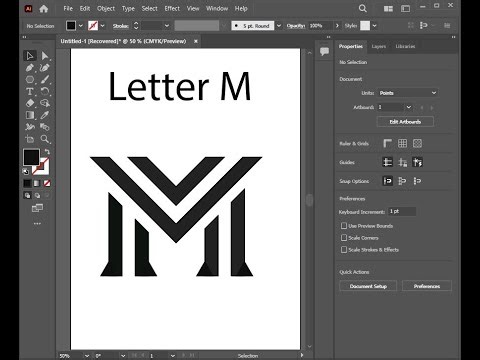This screenshot has width=480, height=360.
Task: Apply Gradient mode button
Action: [37, 183]
